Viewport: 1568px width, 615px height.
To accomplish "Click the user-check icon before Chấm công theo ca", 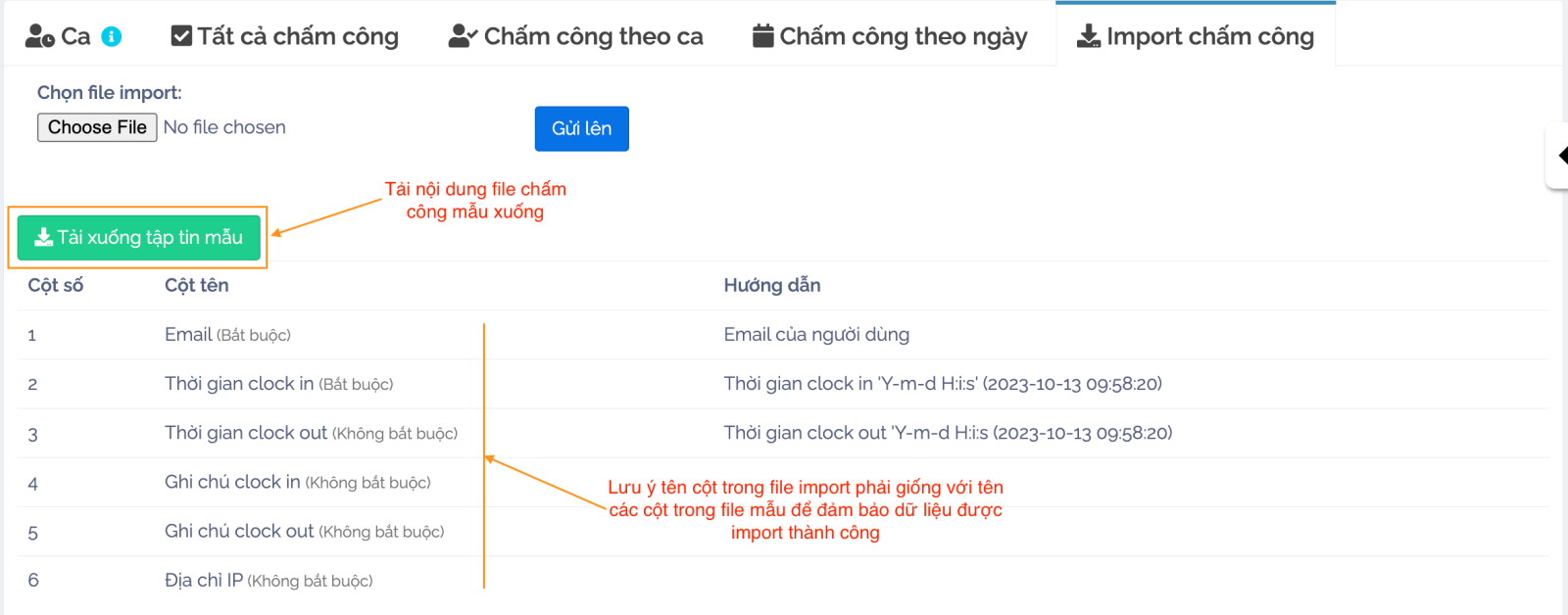I will point(462,36).
